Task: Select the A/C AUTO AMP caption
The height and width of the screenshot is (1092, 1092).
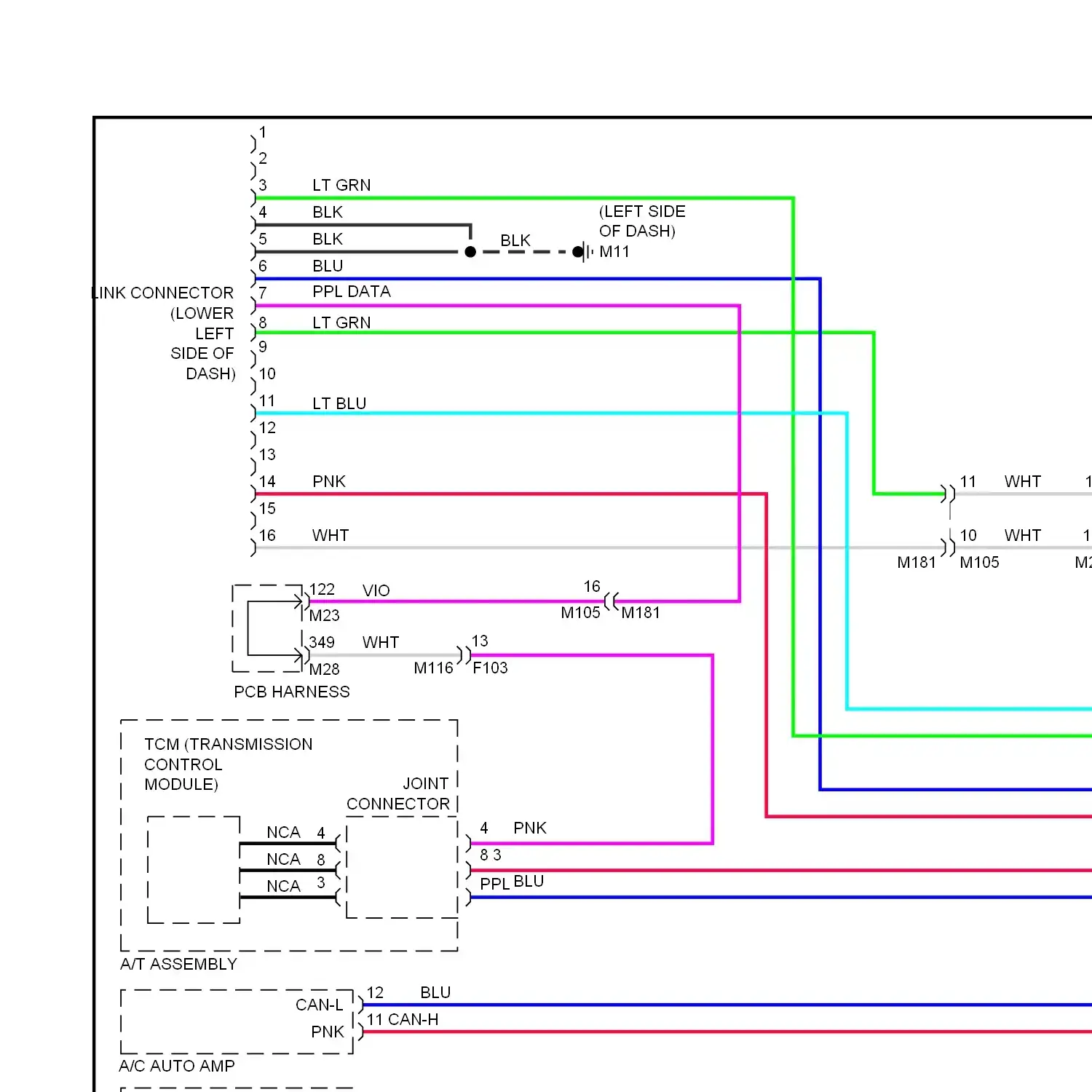Action: coord(177,1066)
